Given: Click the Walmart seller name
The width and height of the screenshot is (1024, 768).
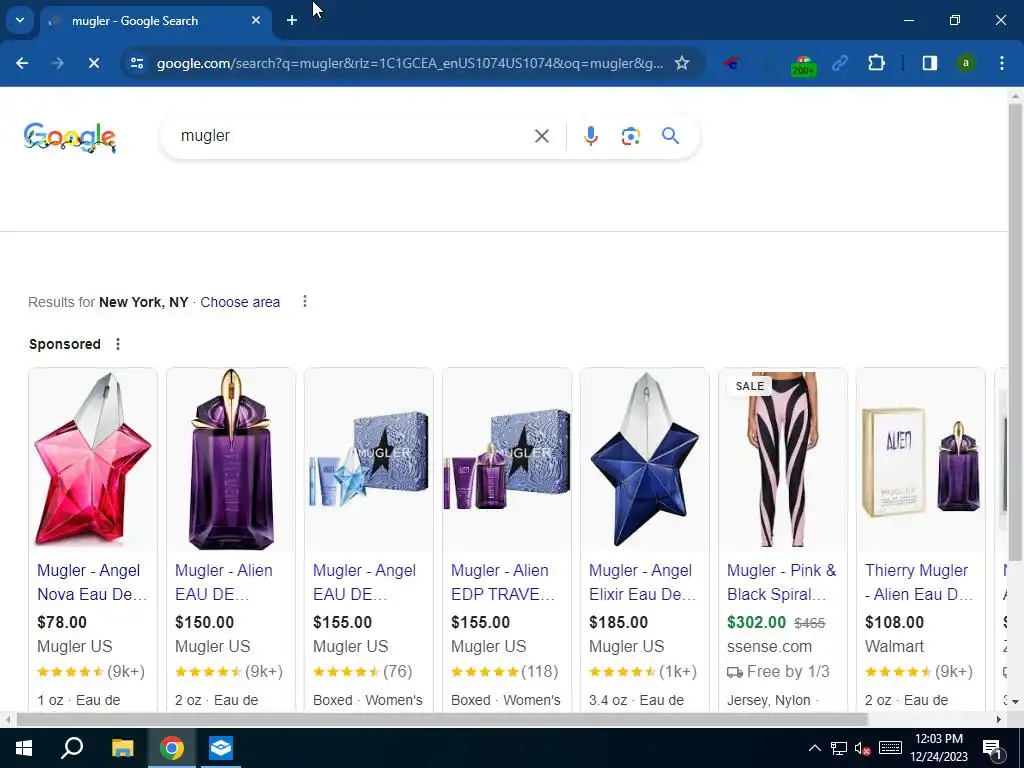Looking at the screenshot, I should [x=894, y=647].
